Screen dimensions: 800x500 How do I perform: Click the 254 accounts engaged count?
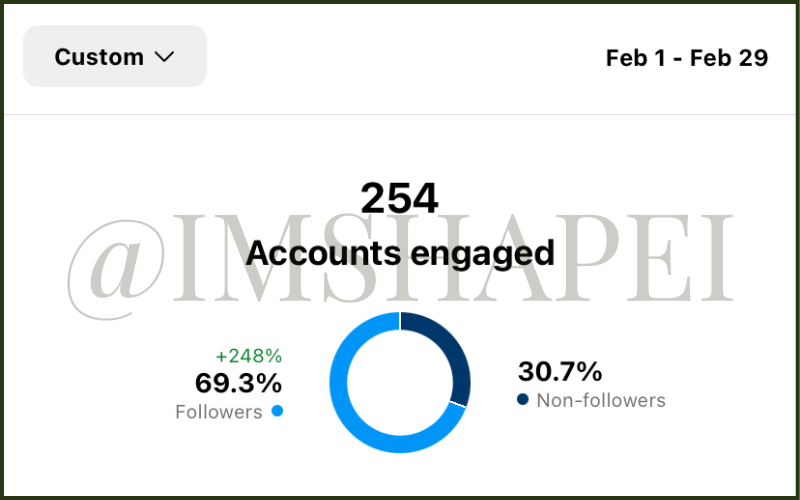[x=399, y=198]
